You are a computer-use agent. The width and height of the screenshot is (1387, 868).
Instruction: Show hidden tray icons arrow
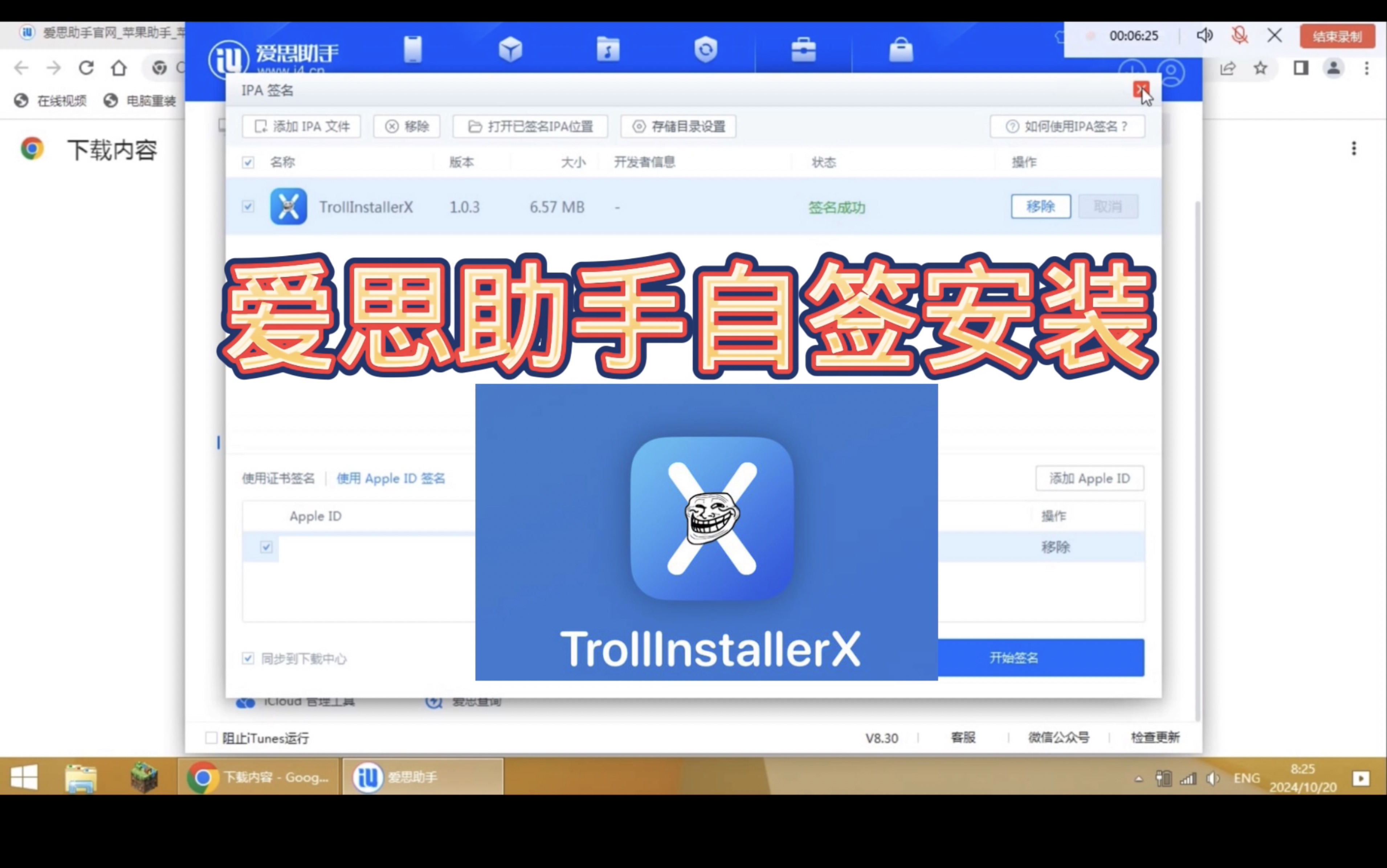tap(1139, 779)
